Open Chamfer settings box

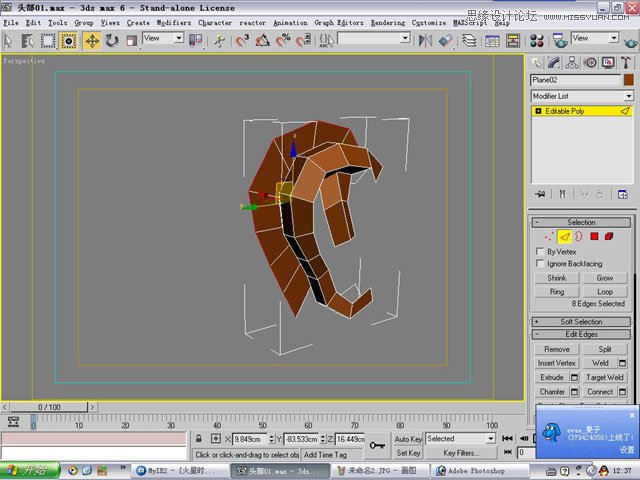pos(574,392)
